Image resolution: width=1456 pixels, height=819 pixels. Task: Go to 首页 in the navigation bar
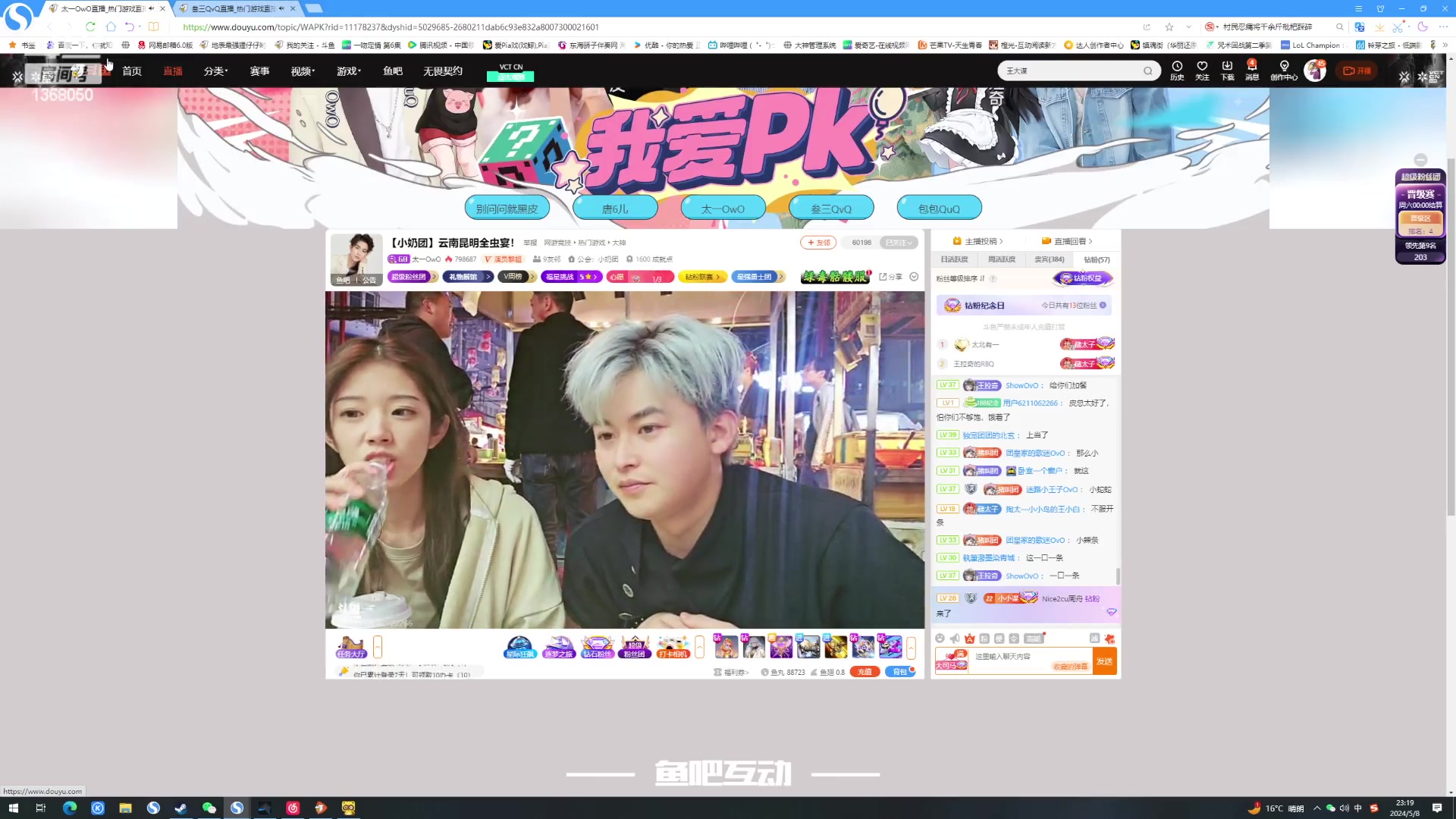coord(132,71)
